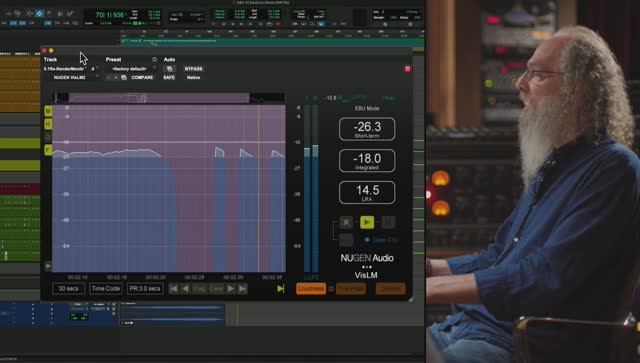Click the history overview strip above graph
Screen dimensions: 640x363
(x=170, y=98)
